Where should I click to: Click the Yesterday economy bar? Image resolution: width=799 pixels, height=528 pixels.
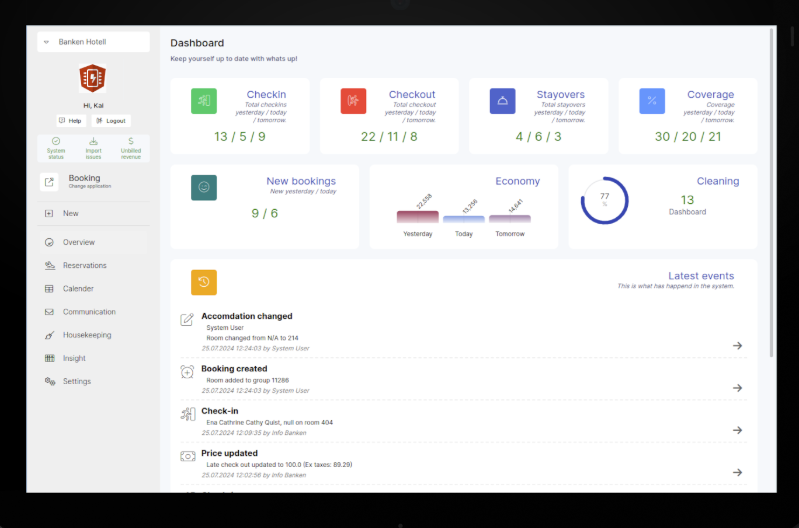click(x=417, y=217)
